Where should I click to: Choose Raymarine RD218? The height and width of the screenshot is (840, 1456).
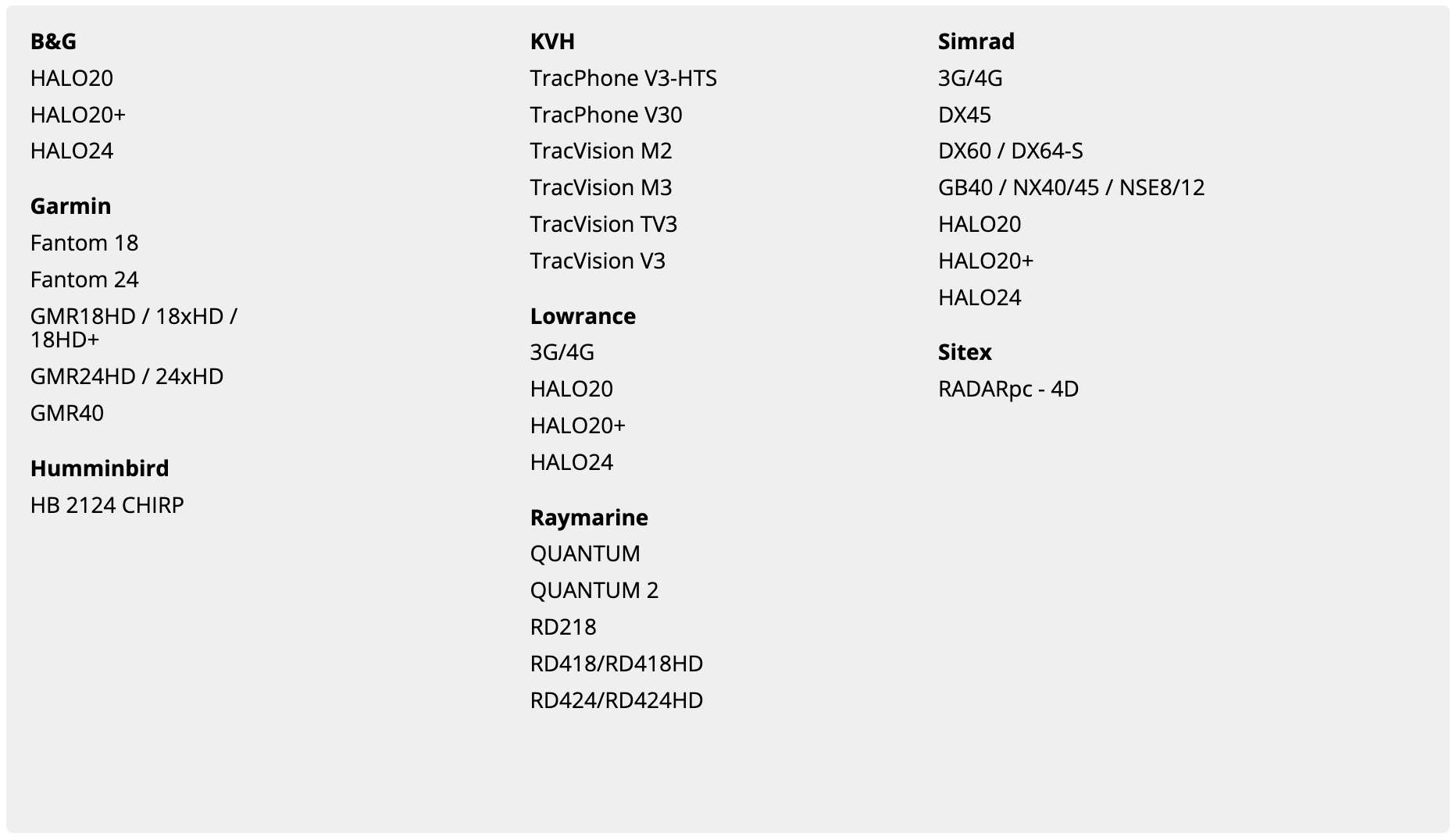point(563,627)
